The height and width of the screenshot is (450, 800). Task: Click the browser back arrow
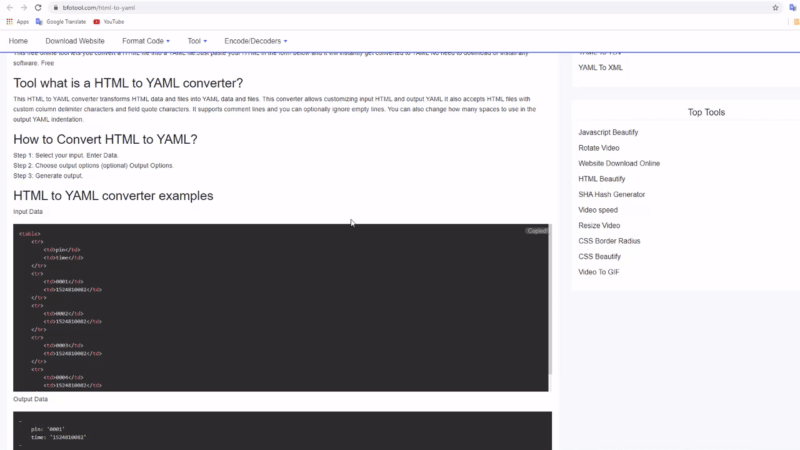tap(9, 7)
